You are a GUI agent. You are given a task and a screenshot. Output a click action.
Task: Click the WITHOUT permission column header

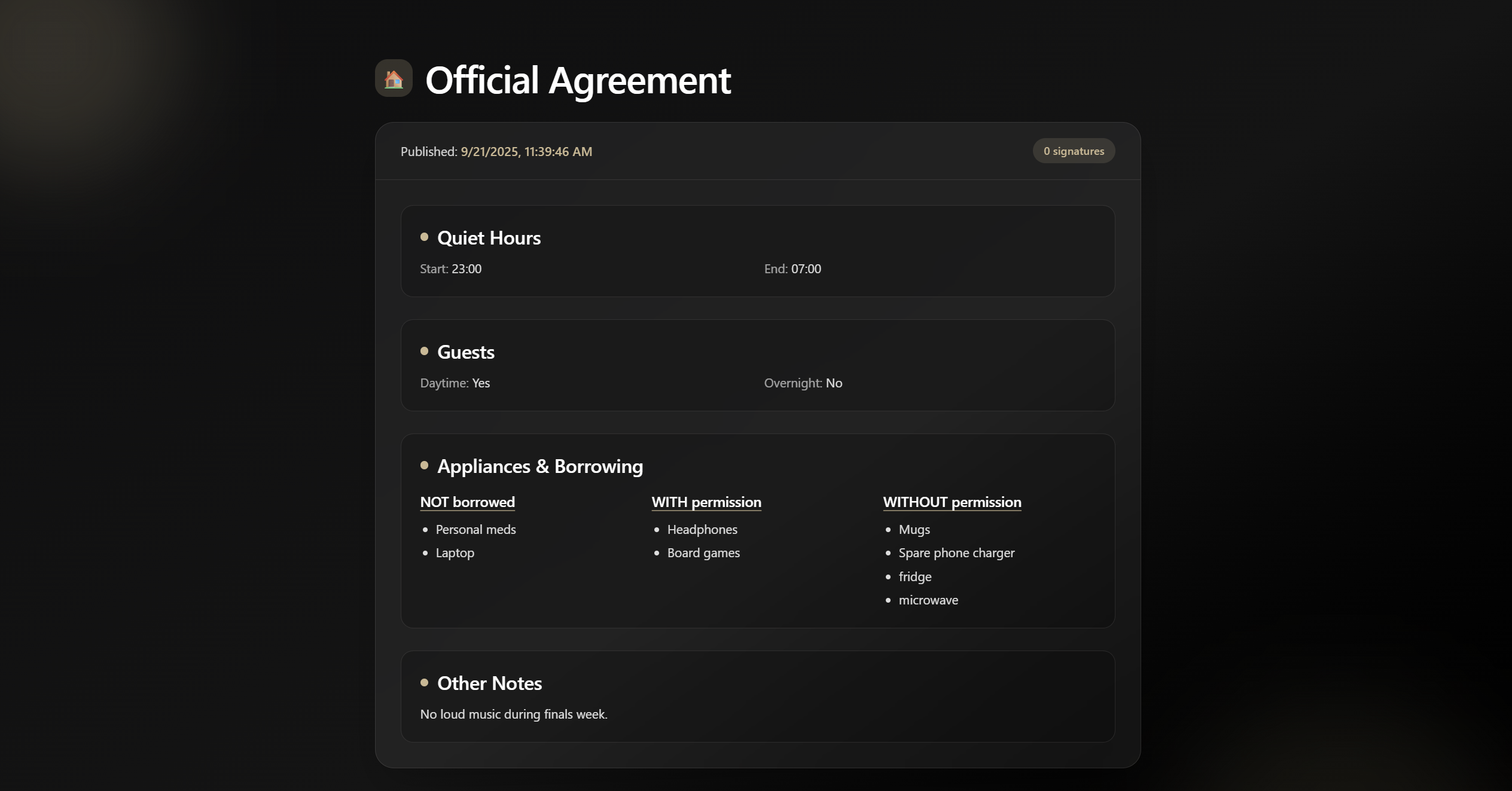[952, 502]
